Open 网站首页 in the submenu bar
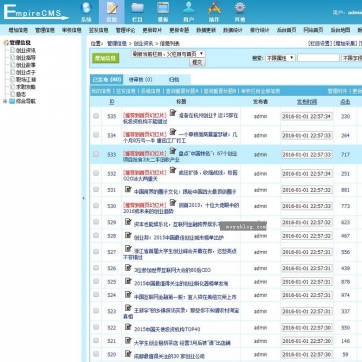Image resolution: width=362 pixels, height=362 pixels. (313, 30)
